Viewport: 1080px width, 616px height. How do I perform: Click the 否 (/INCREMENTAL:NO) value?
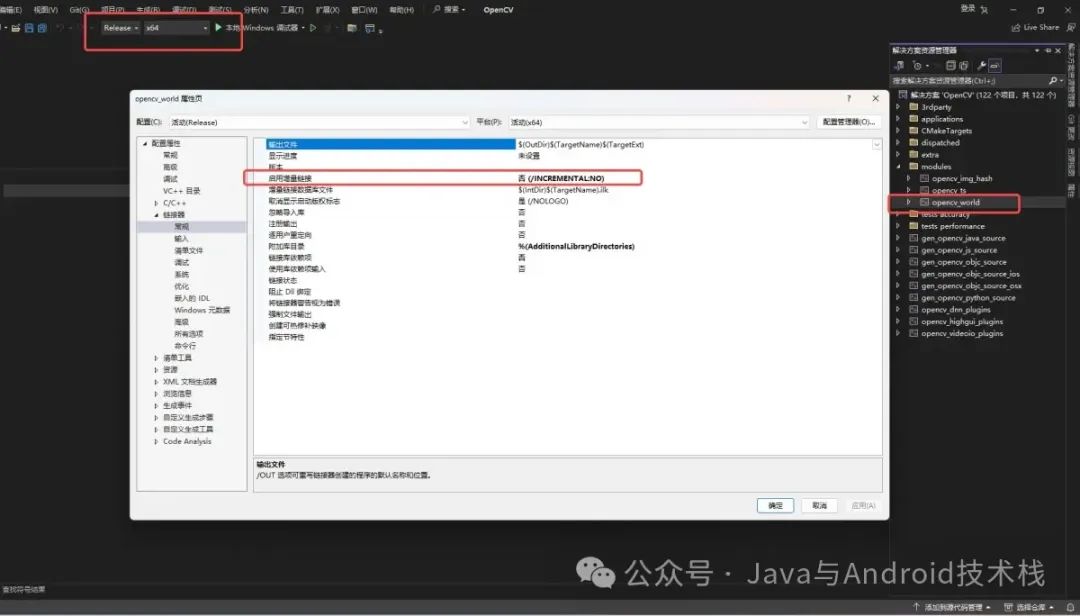coord(561,178)
